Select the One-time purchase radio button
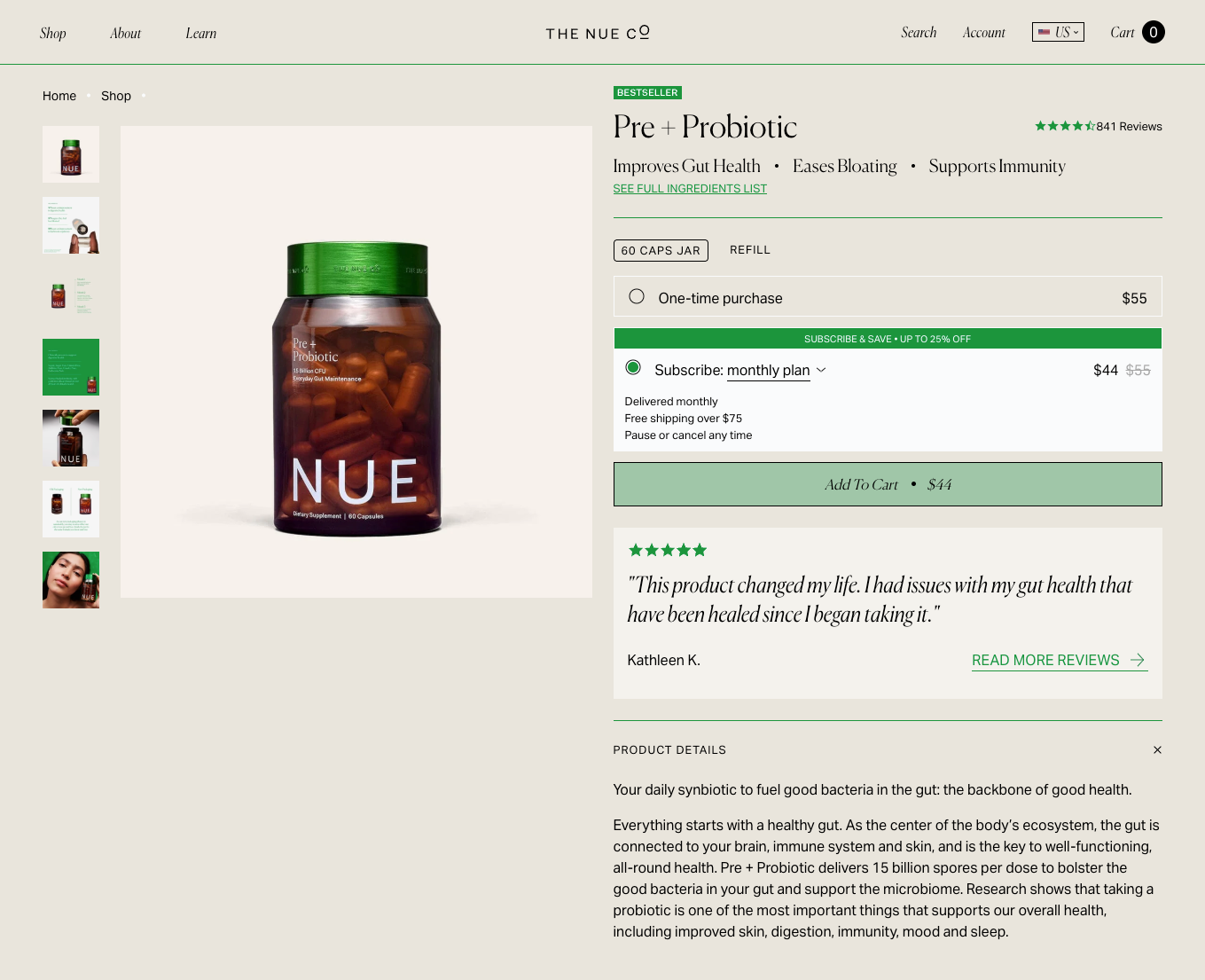The image size is (1205, 980). pos(637,296)
